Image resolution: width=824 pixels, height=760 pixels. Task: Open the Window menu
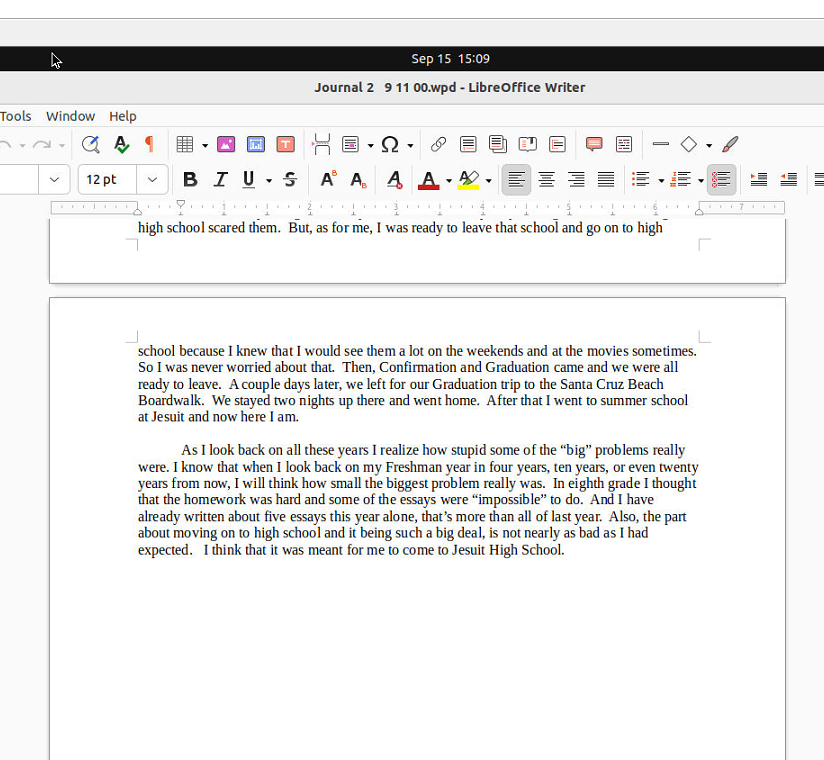(70, 116)
